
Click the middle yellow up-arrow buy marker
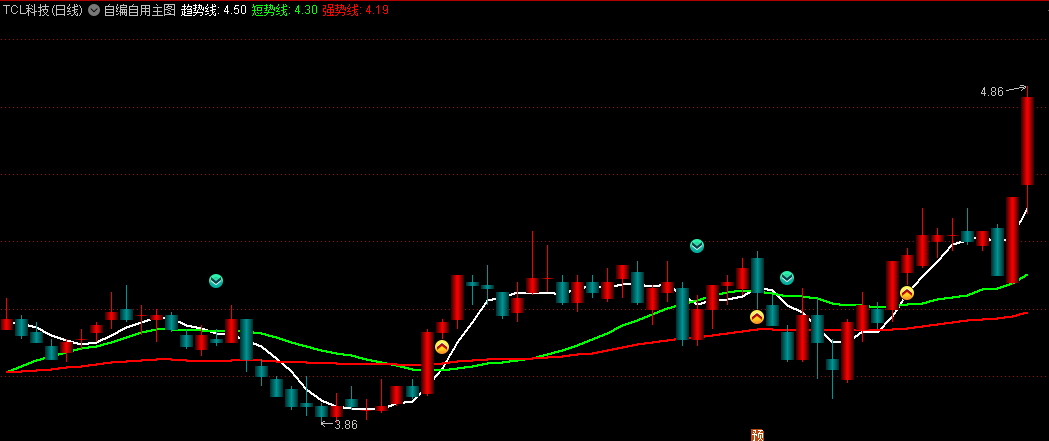point(757,317)
